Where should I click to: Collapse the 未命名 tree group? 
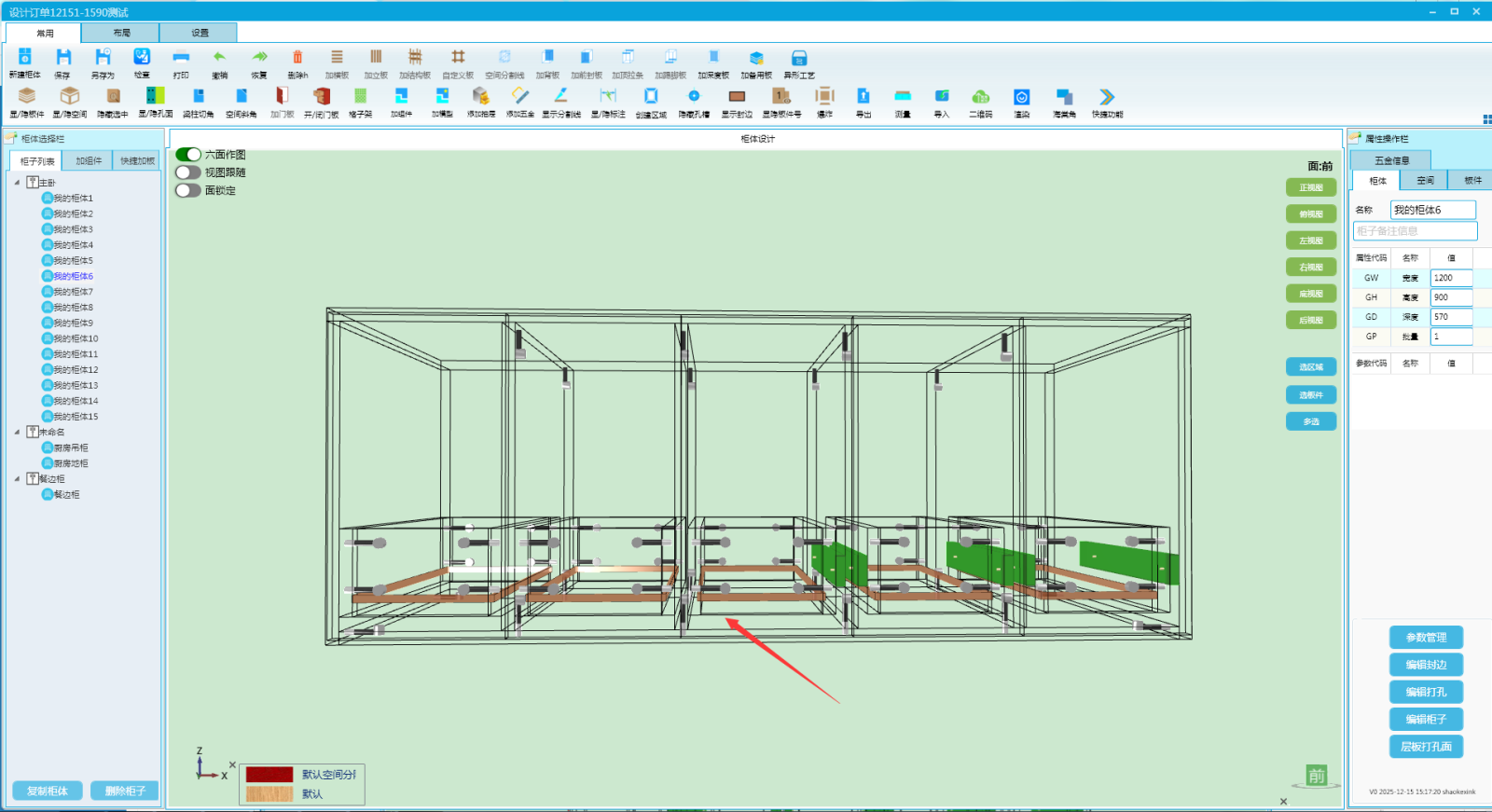[x=17, y=432]
